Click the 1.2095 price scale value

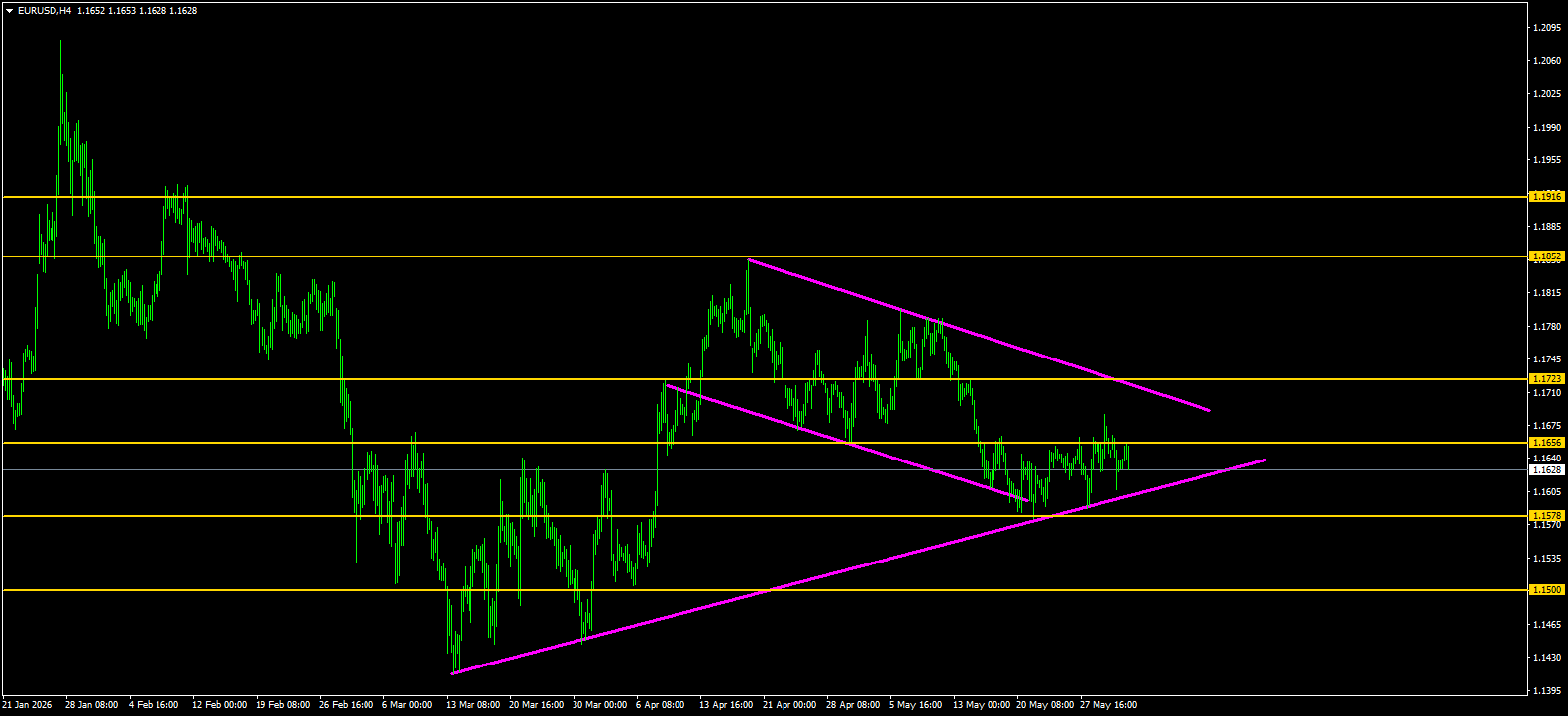[1547, 28]
